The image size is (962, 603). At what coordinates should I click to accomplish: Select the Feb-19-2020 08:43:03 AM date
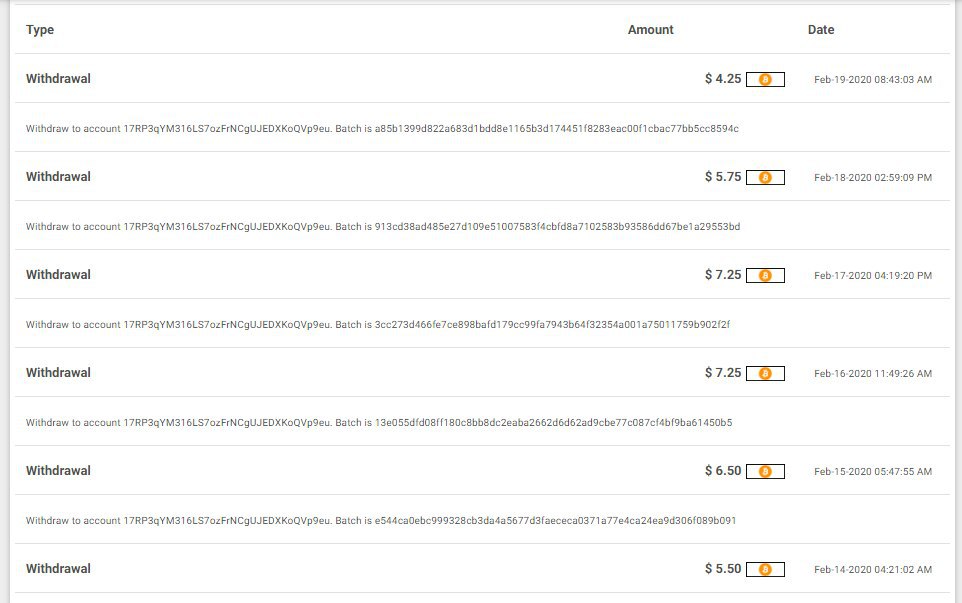point(872,79)
